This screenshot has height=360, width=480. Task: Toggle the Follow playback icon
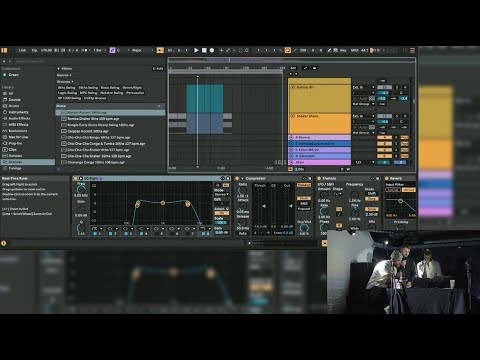pos(160,50)
